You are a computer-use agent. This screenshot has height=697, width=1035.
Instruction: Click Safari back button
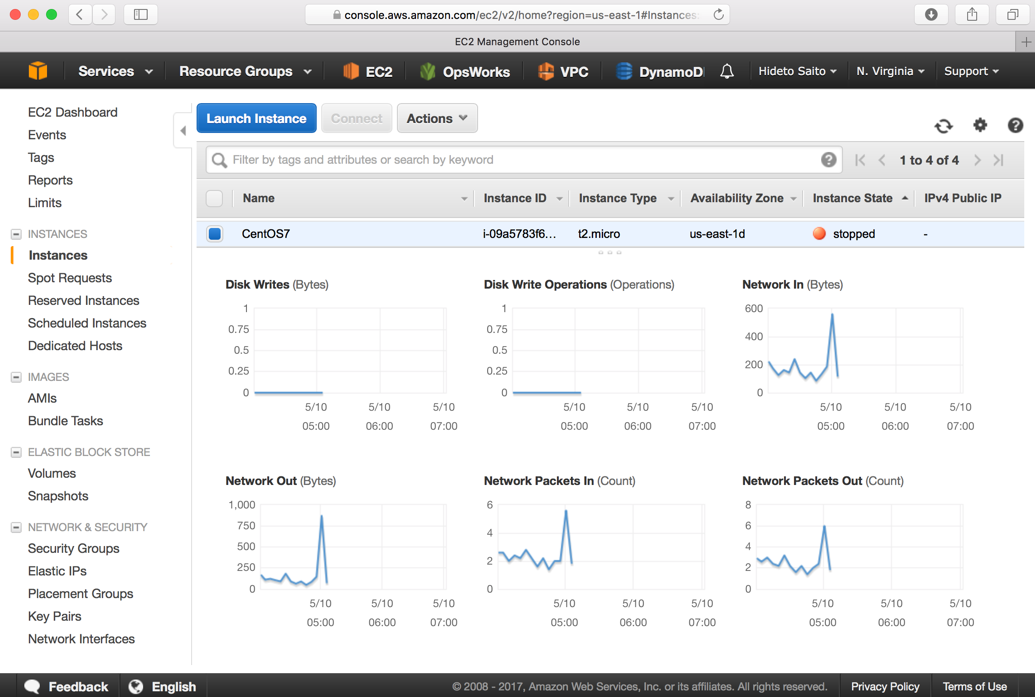point(79,15)
